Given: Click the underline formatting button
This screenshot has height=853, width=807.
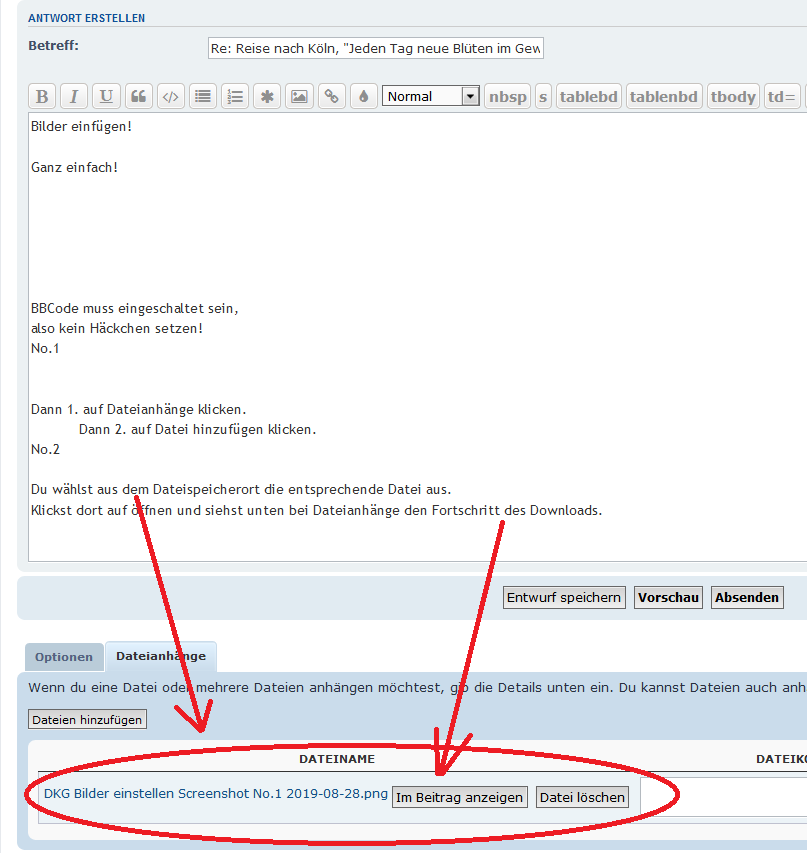Looking at the screenshot, I should point(106,97).
